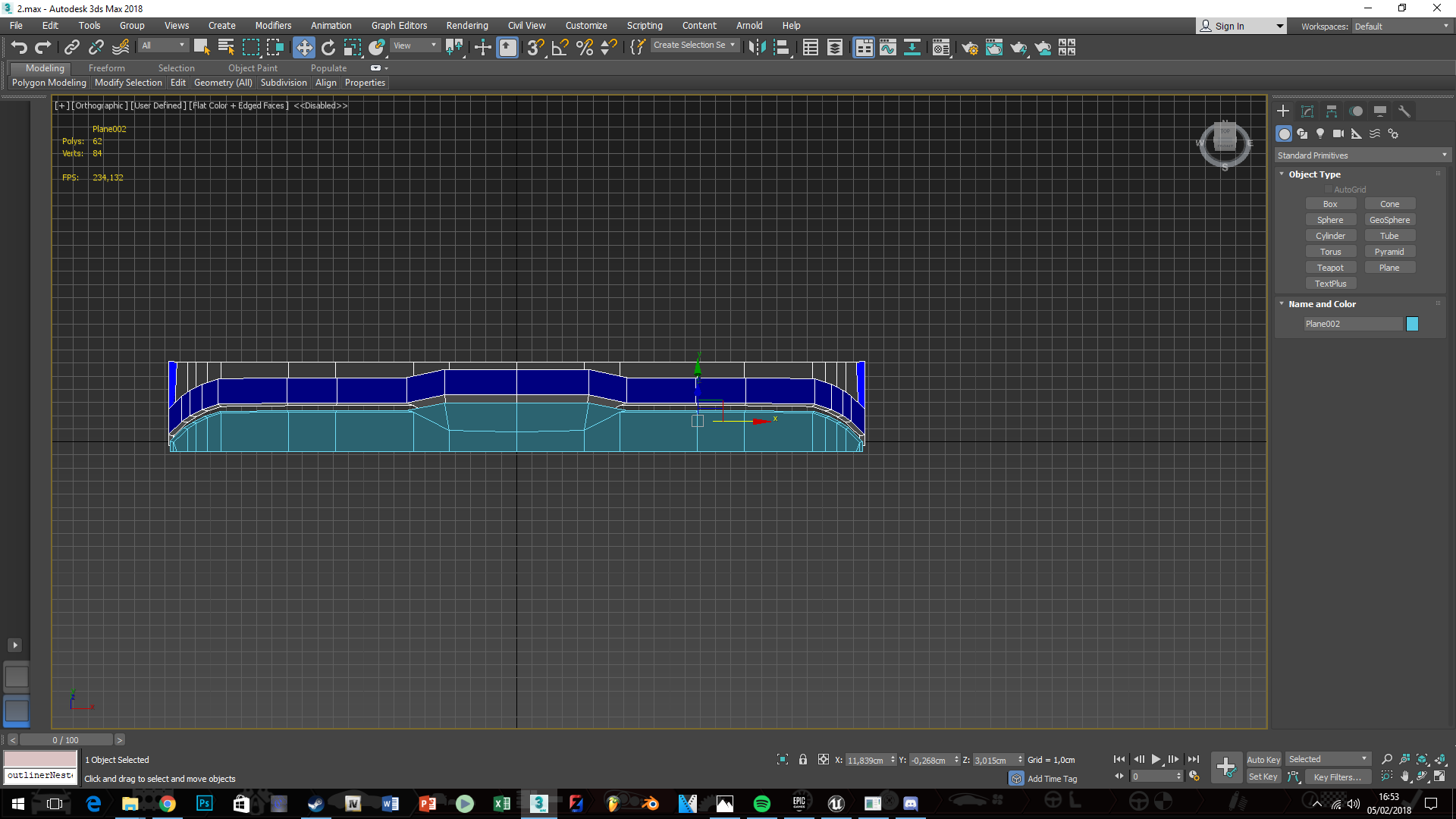Enable the AutoGrid checkbox
The height and width of the screenshot is (819, 1456).
pyautogui.click(x=1329, y=190)
